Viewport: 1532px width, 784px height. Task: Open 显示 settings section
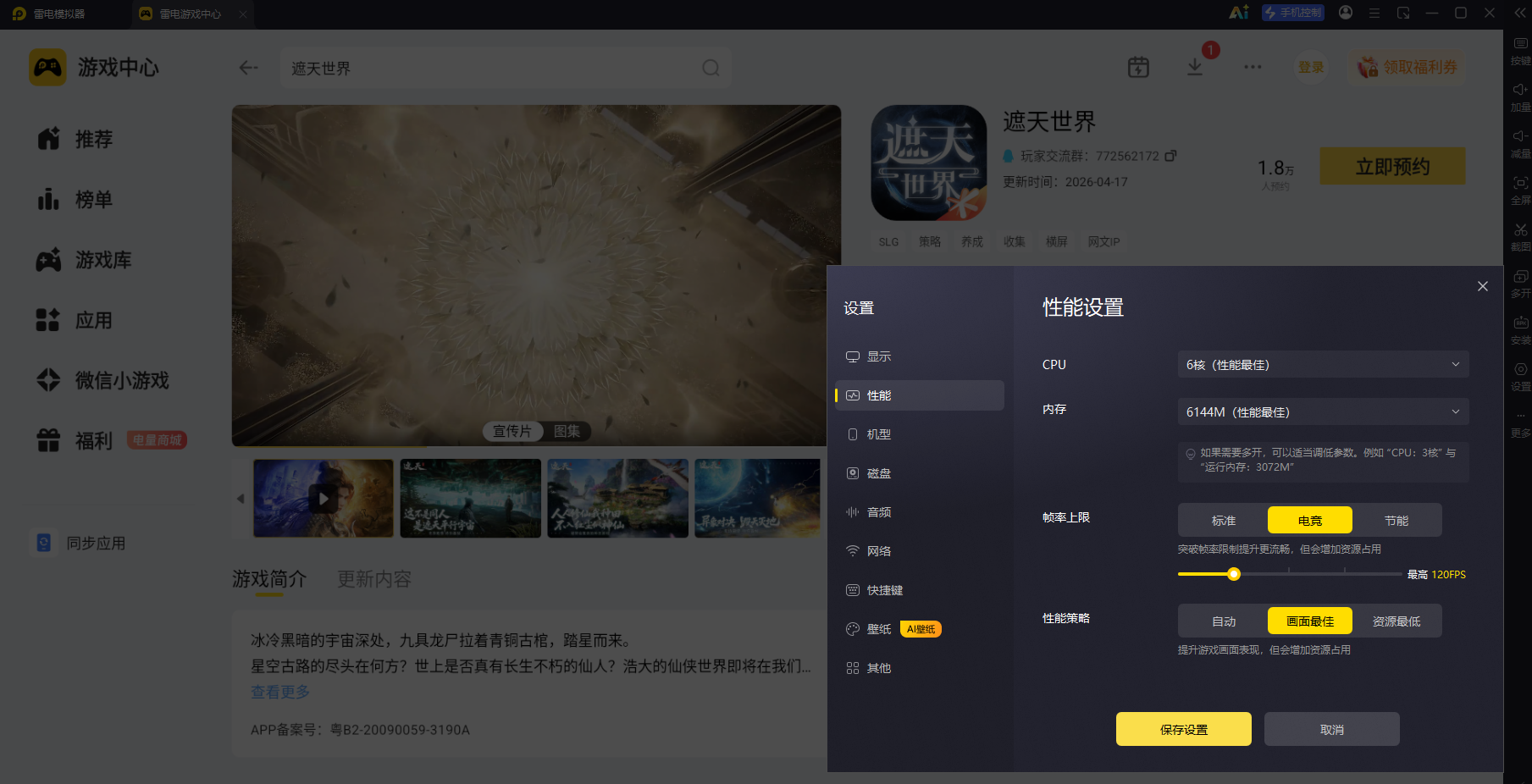pos(920,356)
